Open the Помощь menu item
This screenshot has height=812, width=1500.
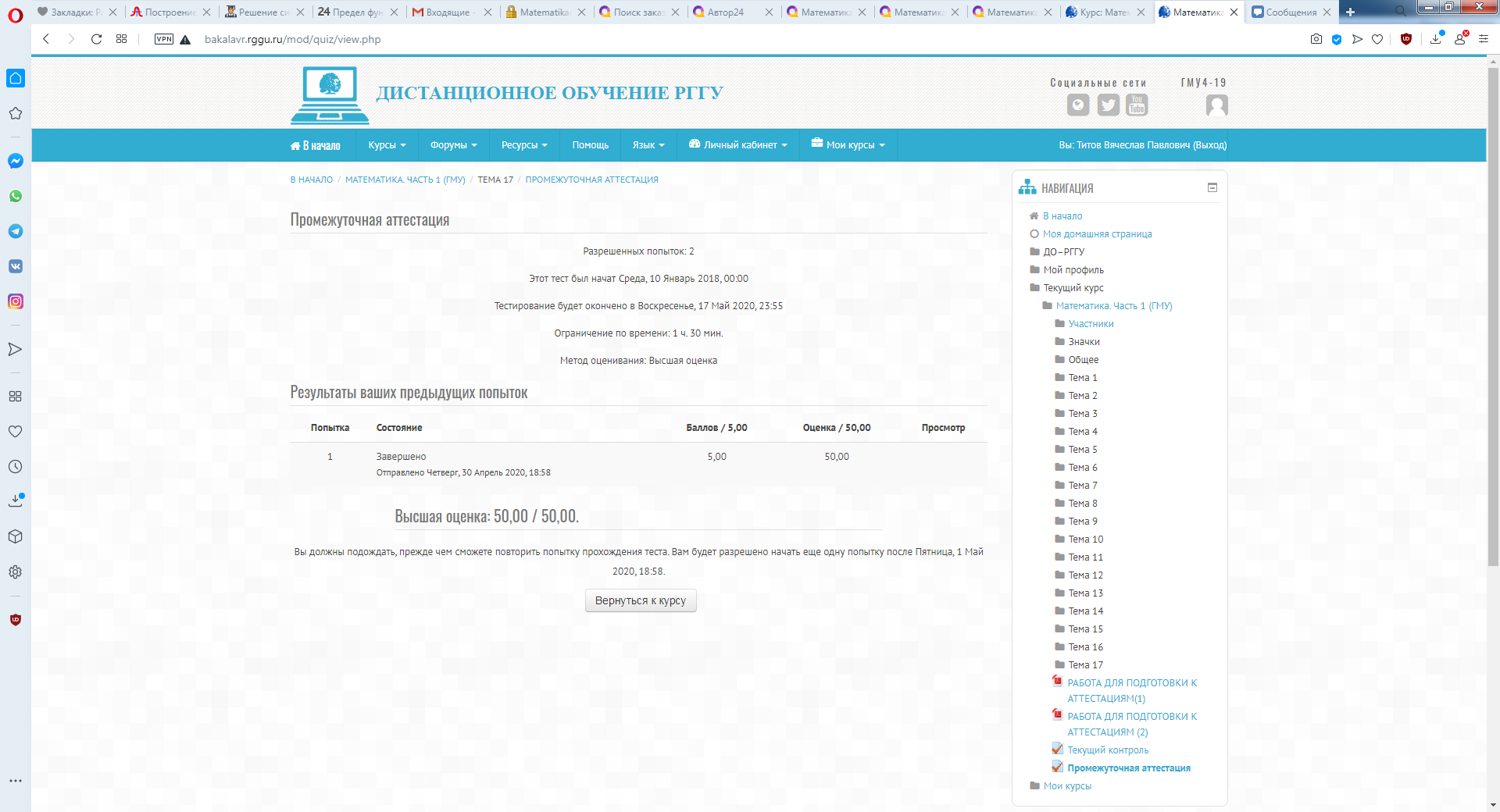pos(590,145)
